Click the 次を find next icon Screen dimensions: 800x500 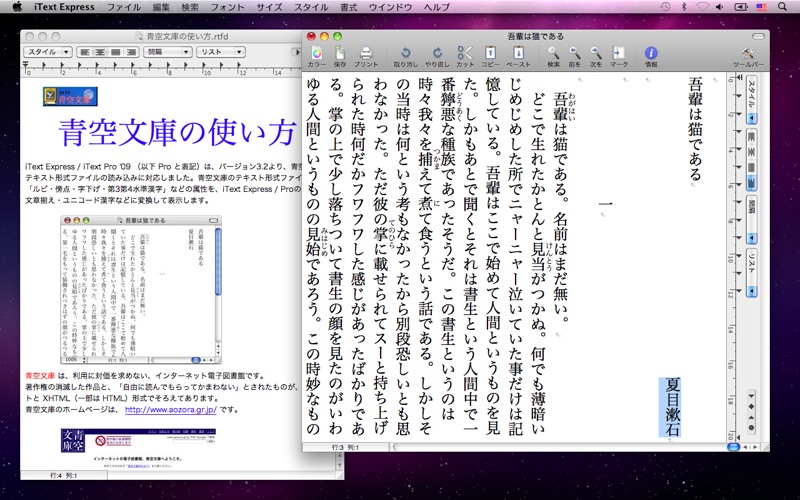(596, 53)
